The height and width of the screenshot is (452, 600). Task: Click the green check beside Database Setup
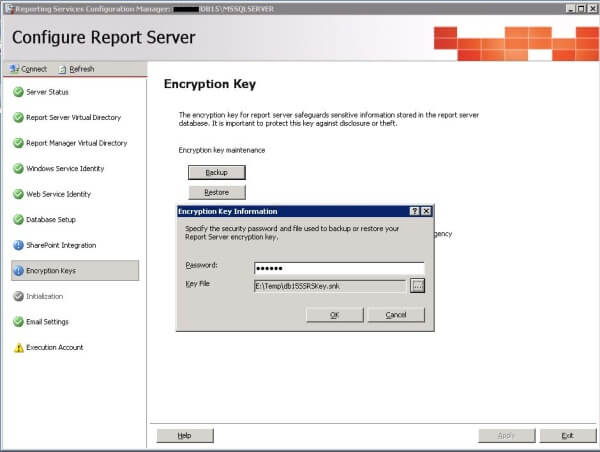coord(18,220)
